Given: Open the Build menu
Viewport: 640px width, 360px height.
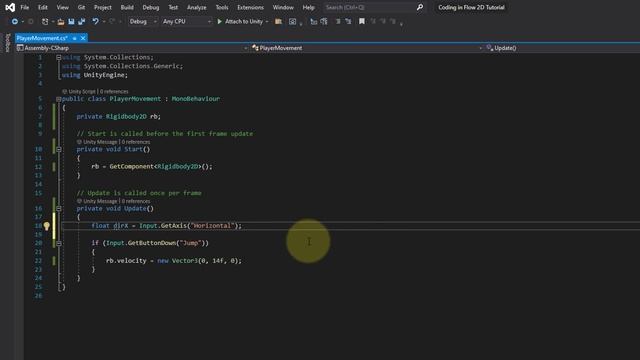Looking at the screenshot, I should pos(127,7).
